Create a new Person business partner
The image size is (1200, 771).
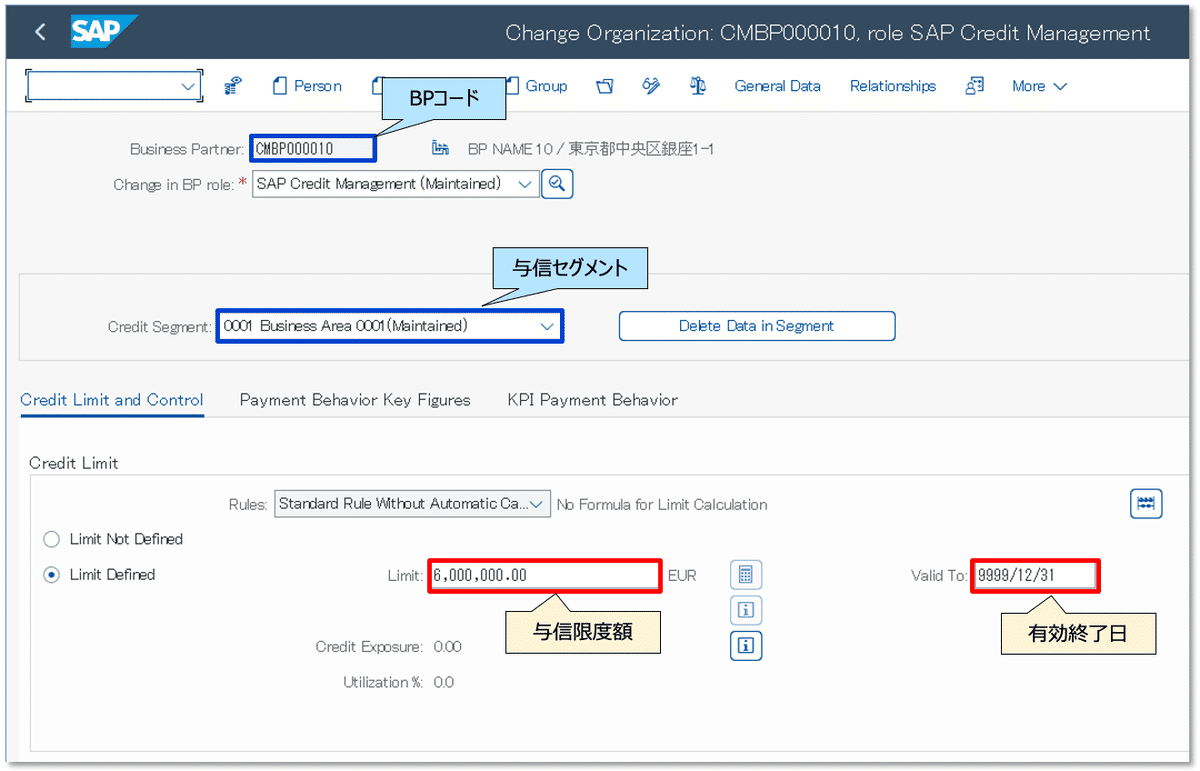(307, 86)
